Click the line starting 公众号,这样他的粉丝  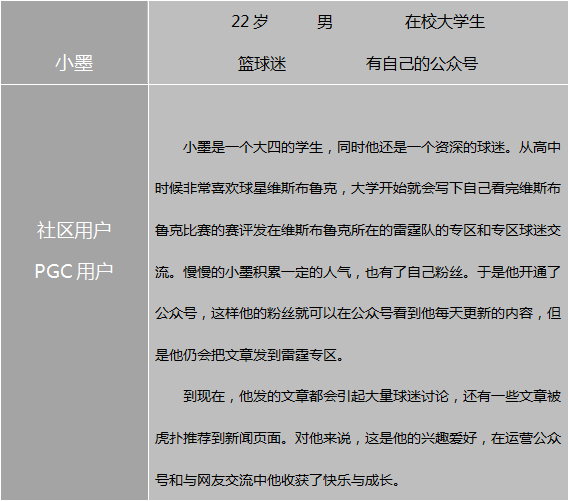[x=358, y=313]
